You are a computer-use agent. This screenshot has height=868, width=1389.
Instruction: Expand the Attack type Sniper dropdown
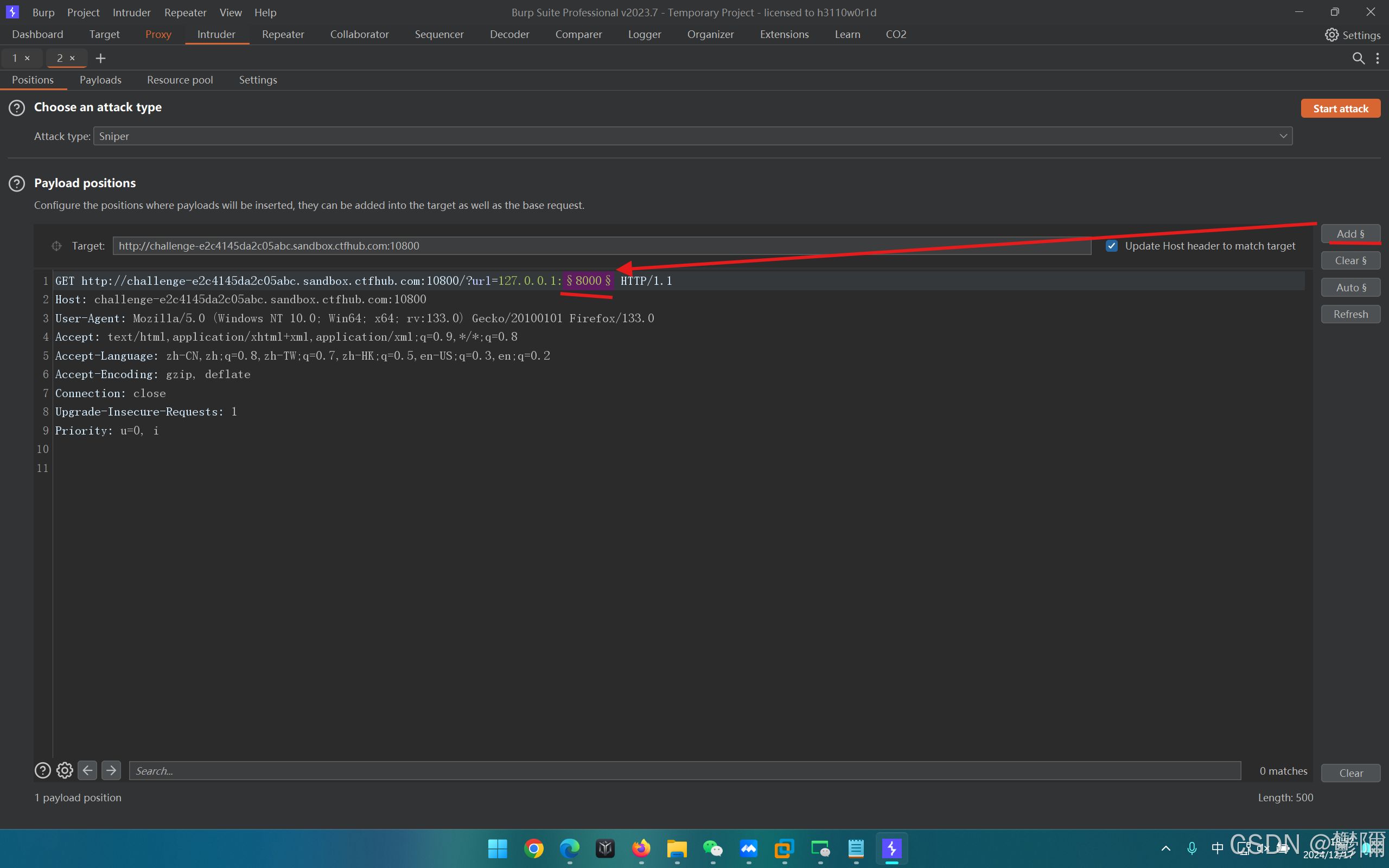(692, 136)
